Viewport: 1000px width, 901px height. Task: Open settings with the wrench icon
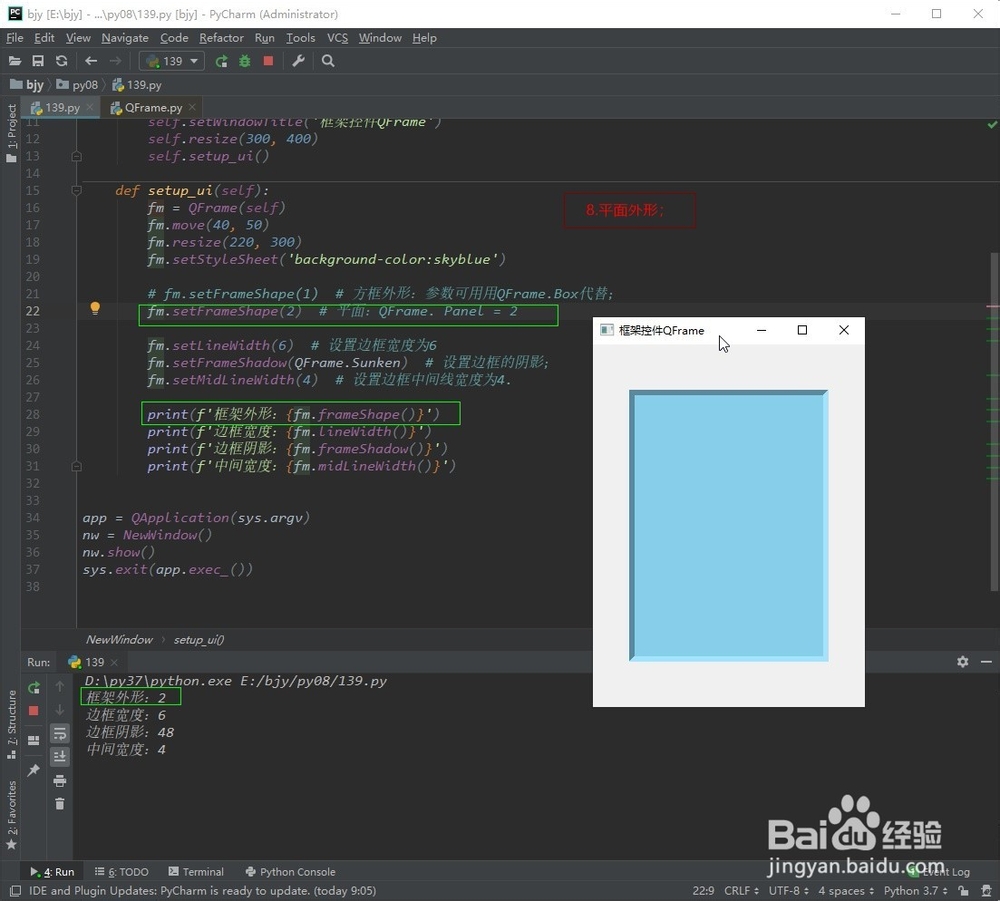pos(298,61)
